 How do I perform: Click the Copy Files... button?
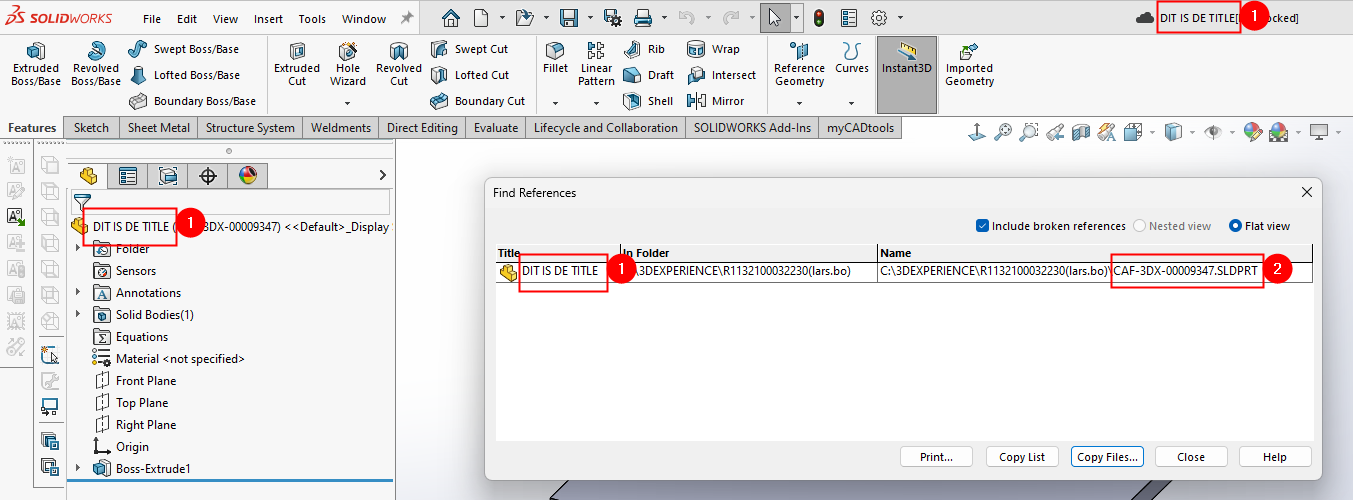click(x=1107, y=457)
